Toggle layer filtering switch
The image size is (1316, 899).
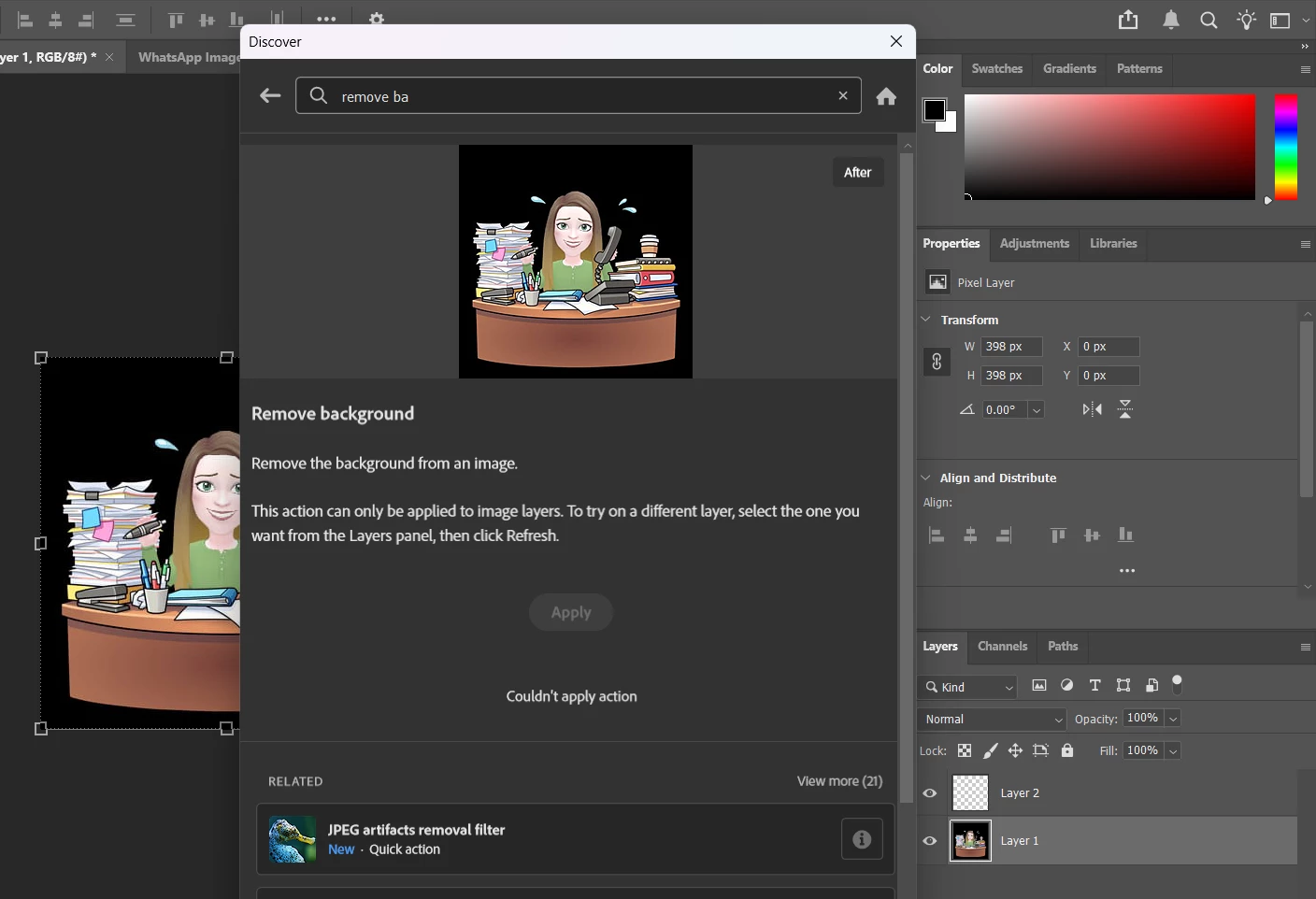[1177, 684]
